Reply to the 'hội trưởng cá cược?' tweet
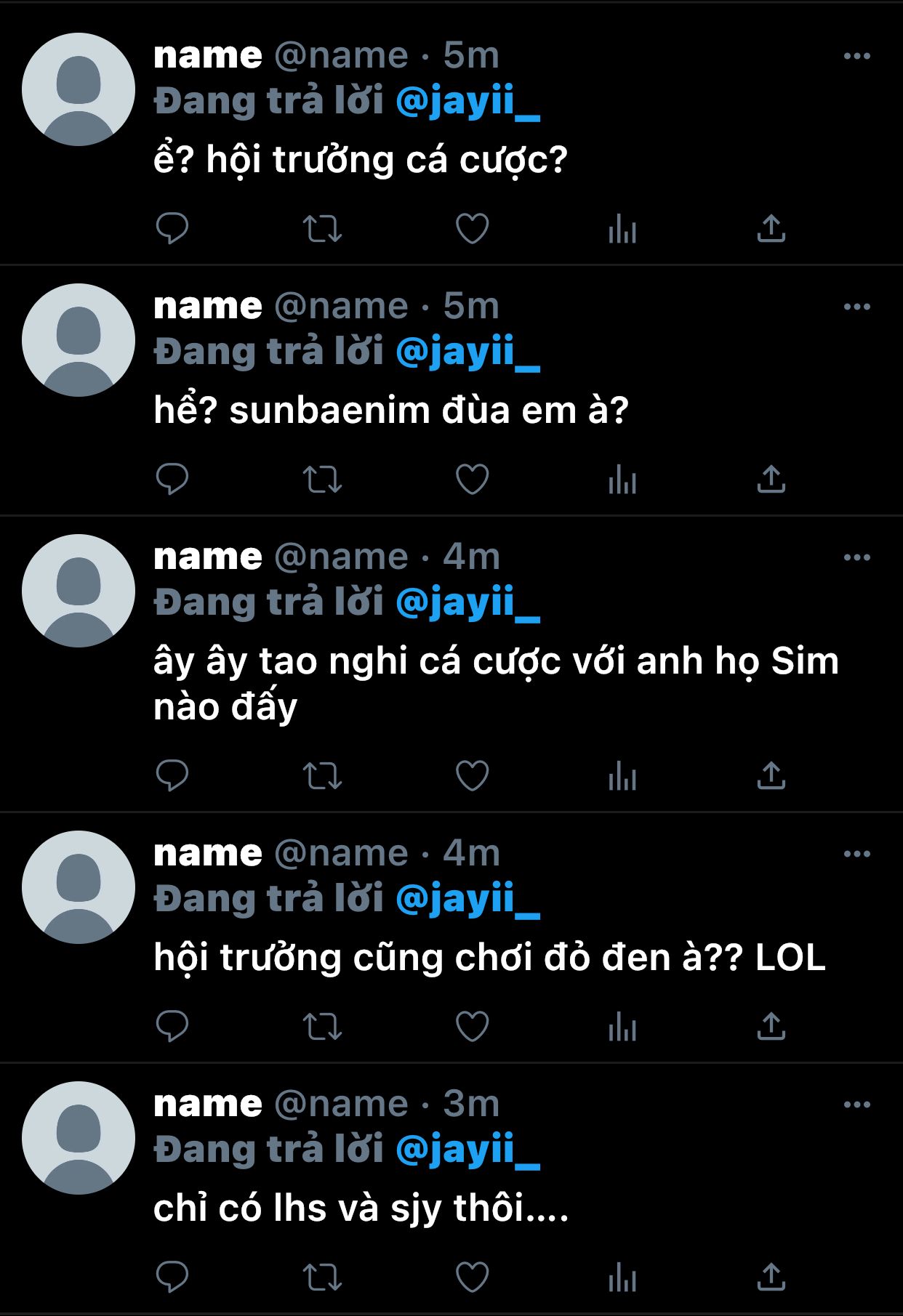The width and height of the screenshot is (903, 1316). (172, 229)
